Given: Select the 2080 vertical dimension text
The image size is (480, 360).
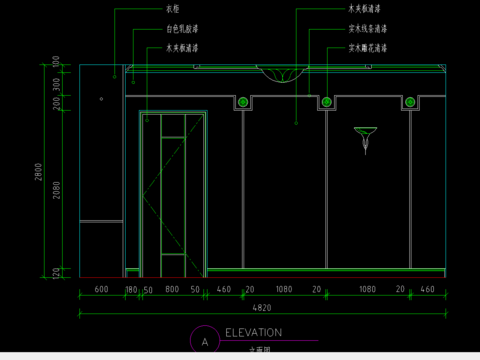Looking at the screenshot, I should coord(57,190).
